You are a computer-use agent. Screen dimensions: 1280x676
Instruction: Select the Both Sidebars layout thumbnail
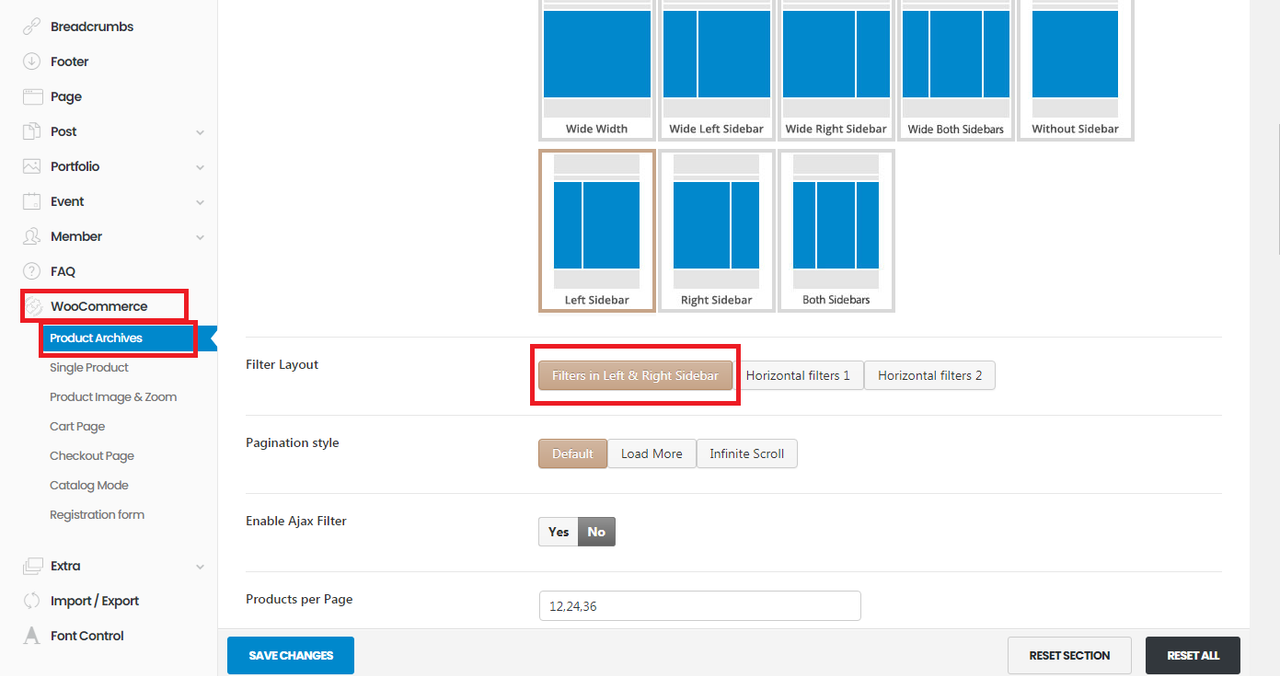(x=836, y=231)
